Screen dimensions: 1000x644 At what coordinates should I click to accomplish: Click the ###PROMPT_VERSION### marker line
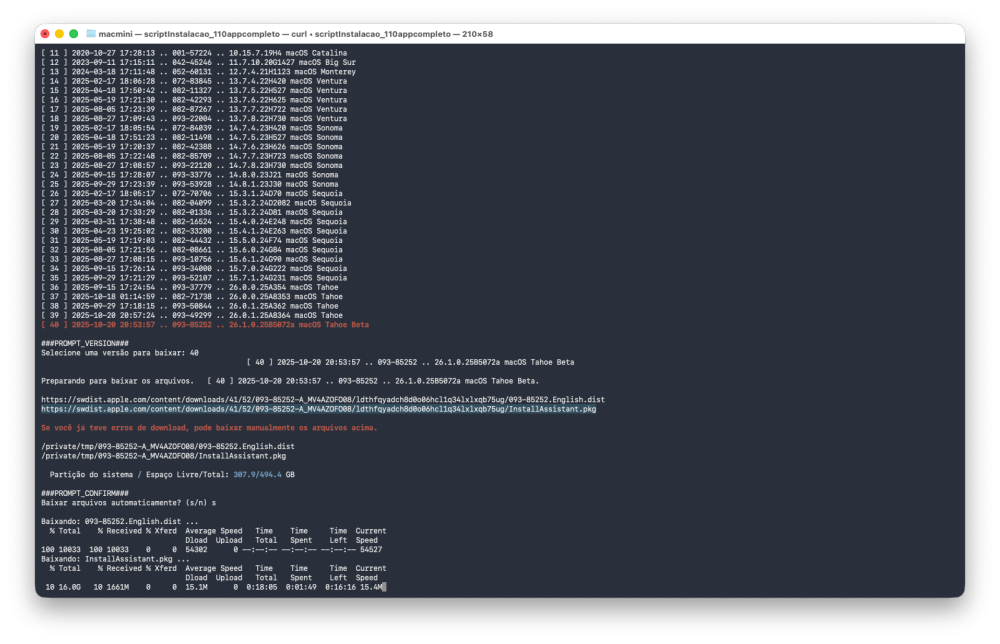click(85, 344)
